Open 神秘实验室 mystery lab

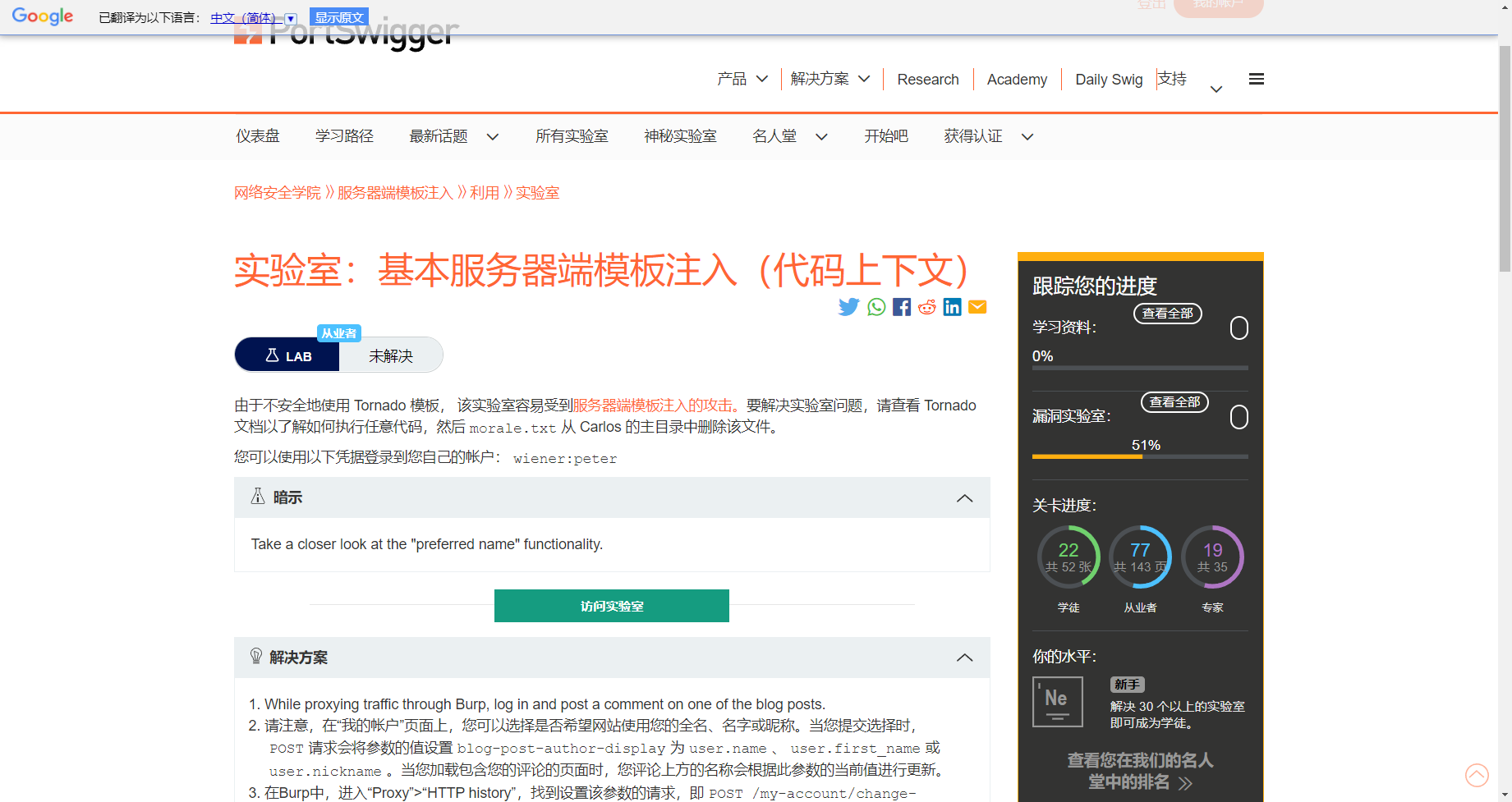click(680, 136)
